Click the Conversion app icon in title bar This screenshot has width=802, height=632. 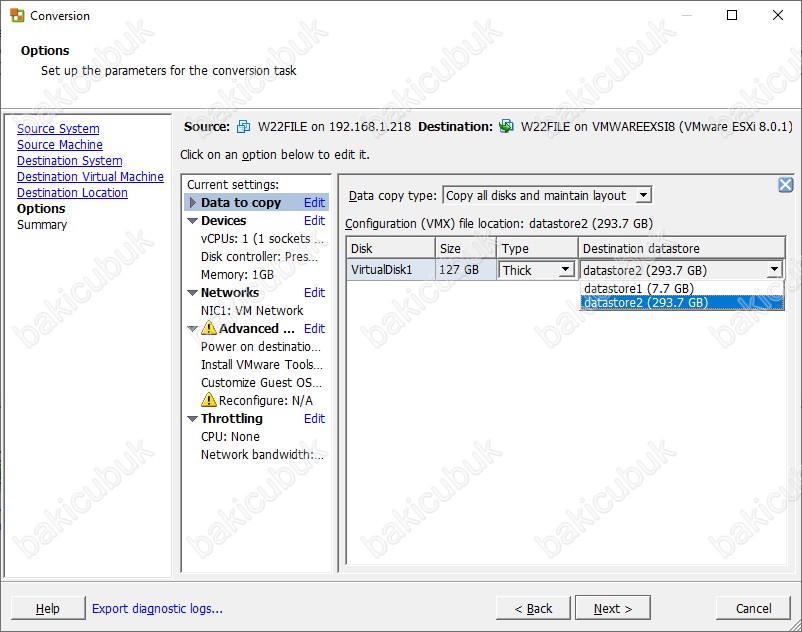pos(17,15)
